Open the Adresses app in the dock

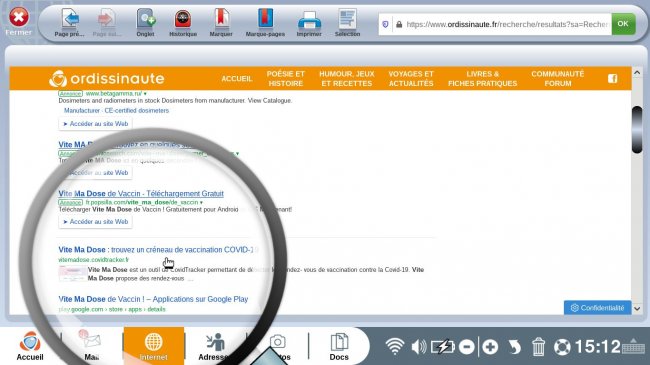[214, 346]
